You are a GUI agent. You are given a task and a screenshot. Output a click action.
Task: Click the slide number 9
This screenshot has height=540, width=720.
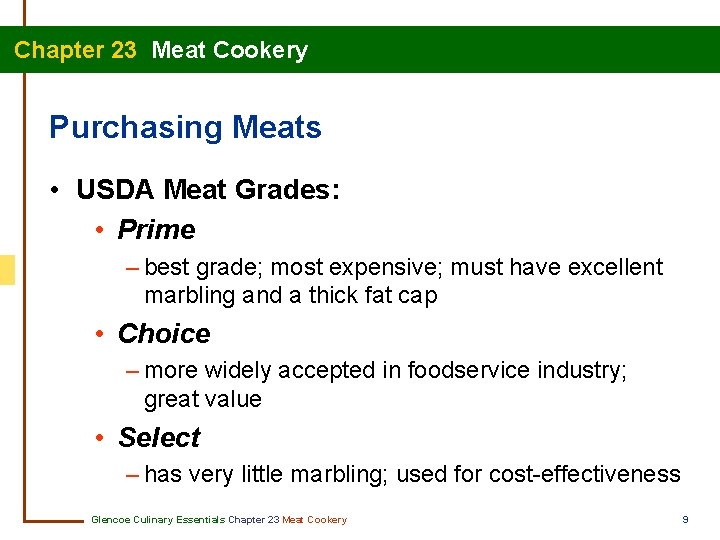pyautogui.click(x=685, y=520)
